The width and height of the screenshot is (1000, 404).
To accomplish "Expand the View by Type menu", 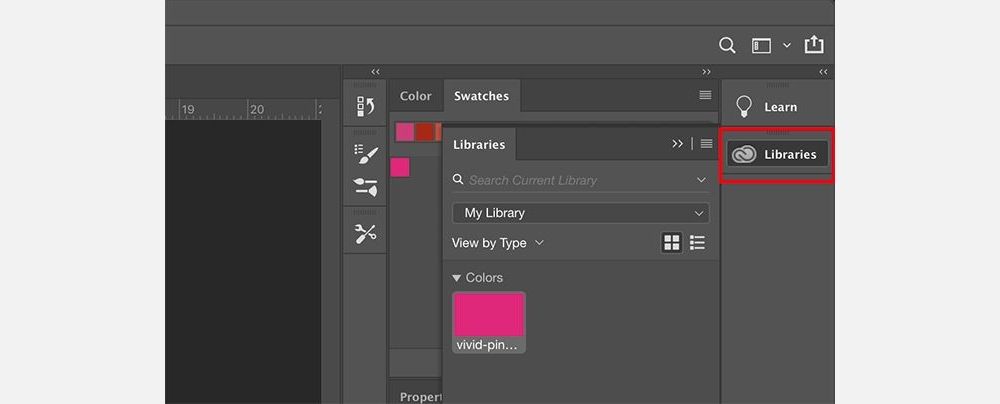I will [x=497, y=243].
